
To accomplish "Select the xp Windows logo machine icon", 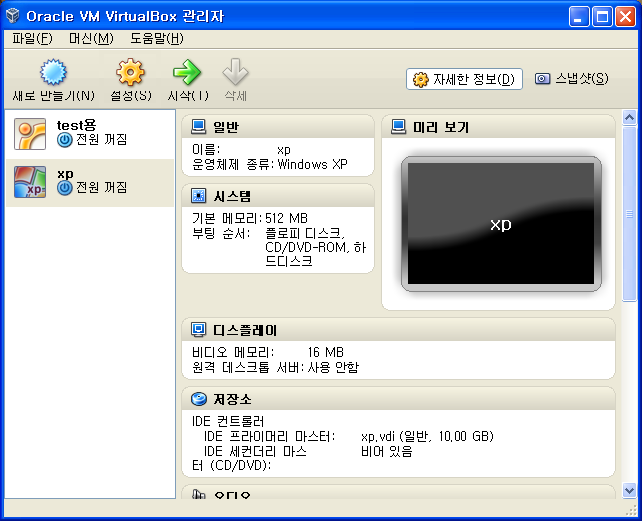I will pos(30,182).
